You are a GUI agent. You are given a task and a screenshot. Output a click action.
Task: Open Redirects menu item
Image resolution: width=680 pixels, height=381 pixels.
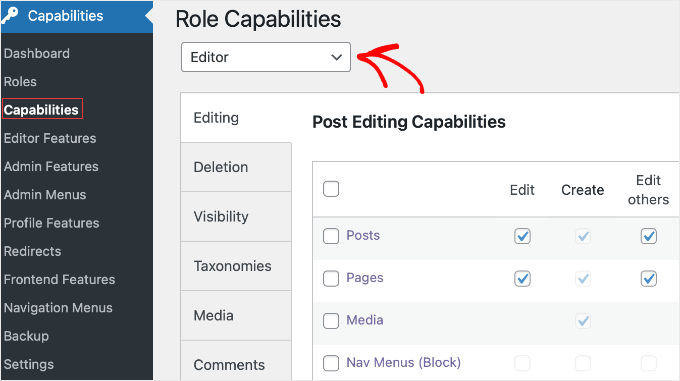click(x=33, y=251)
